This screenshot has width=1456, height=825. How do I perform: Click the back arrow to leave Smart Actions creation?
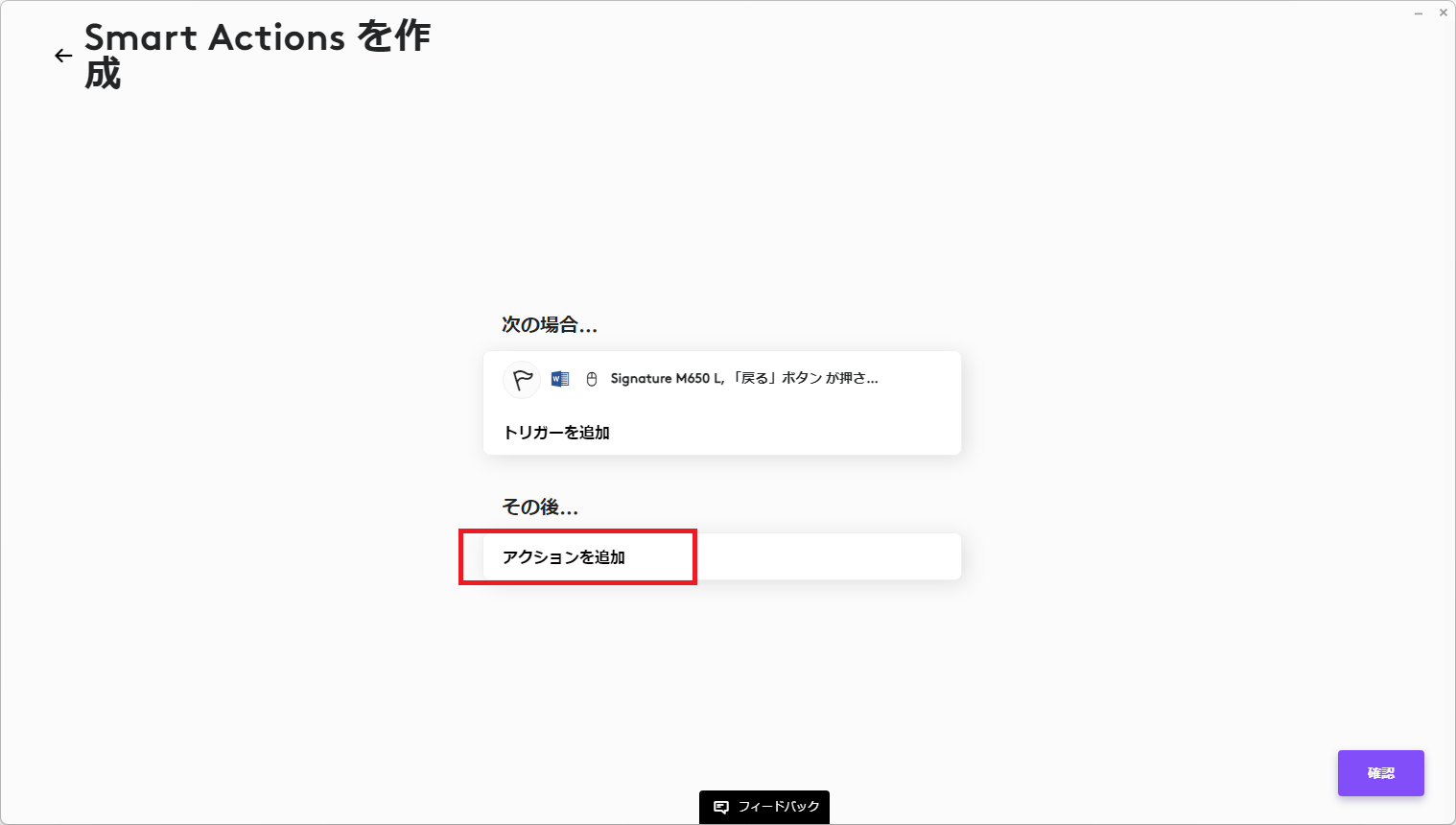tap(63, 55)
